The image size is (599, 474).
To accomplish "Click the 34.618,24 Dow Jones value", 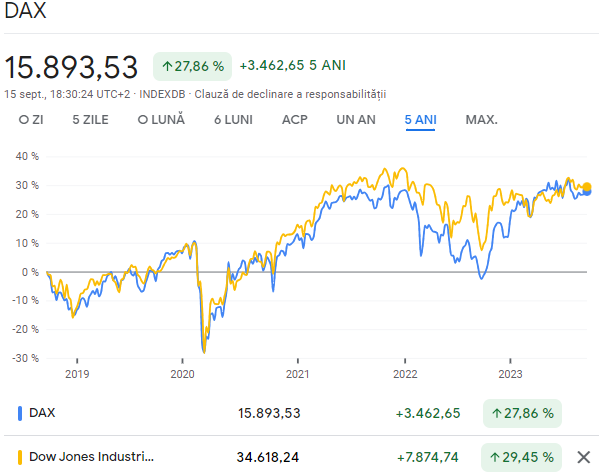I will point(268,457).
